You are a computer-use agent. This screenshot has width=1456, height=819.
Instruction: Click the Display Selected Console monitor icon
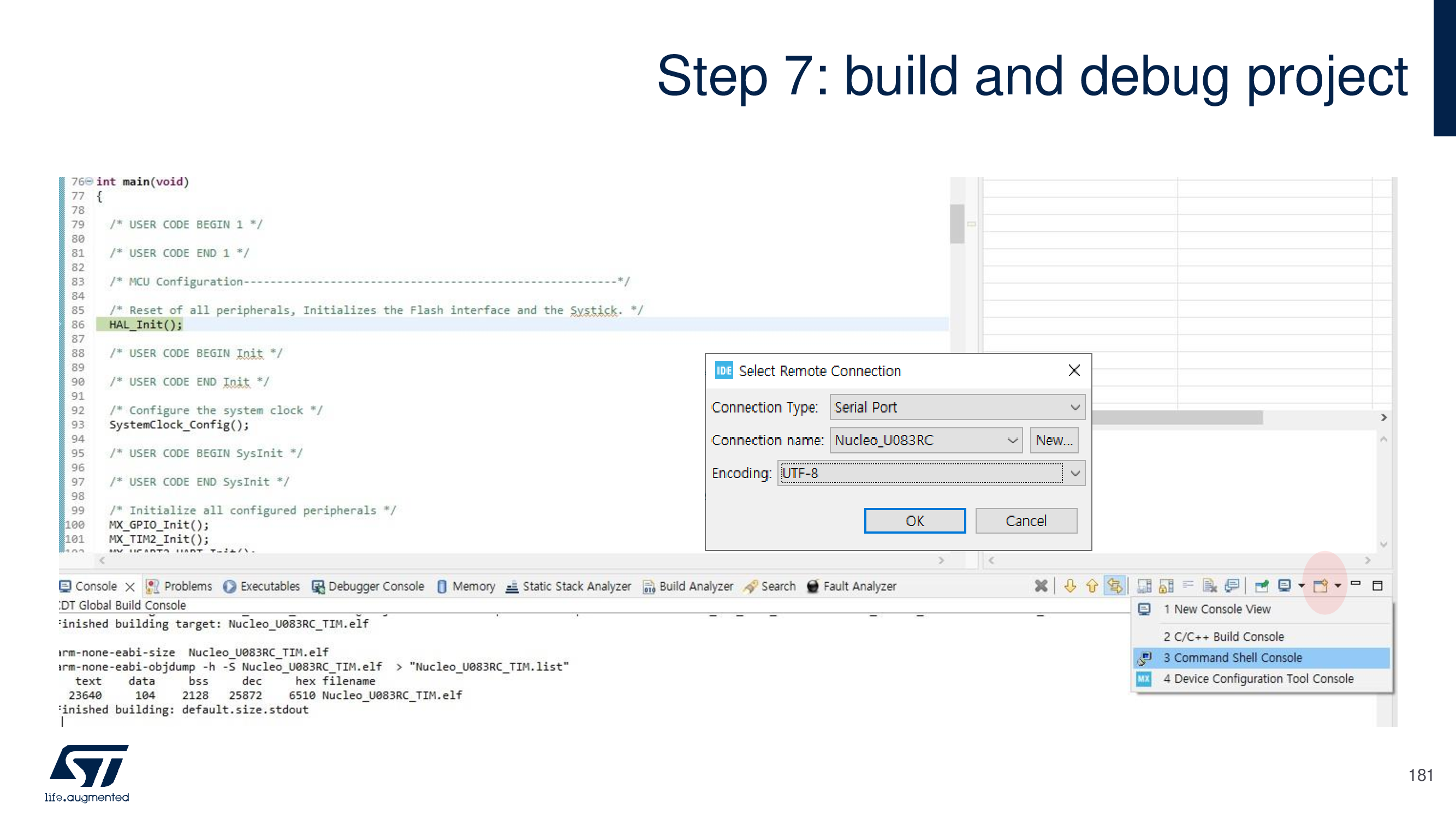[x=1284, y=585]
